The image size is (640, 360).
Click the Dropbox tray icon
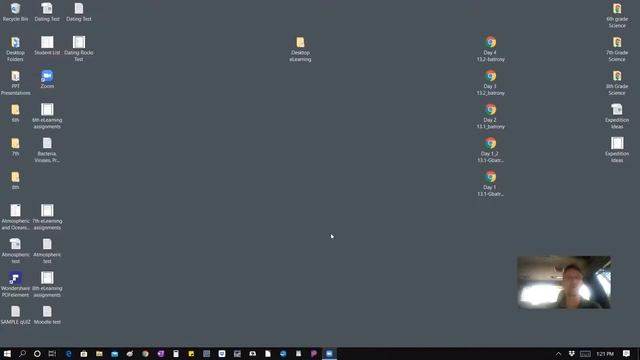tap(571, 353)
